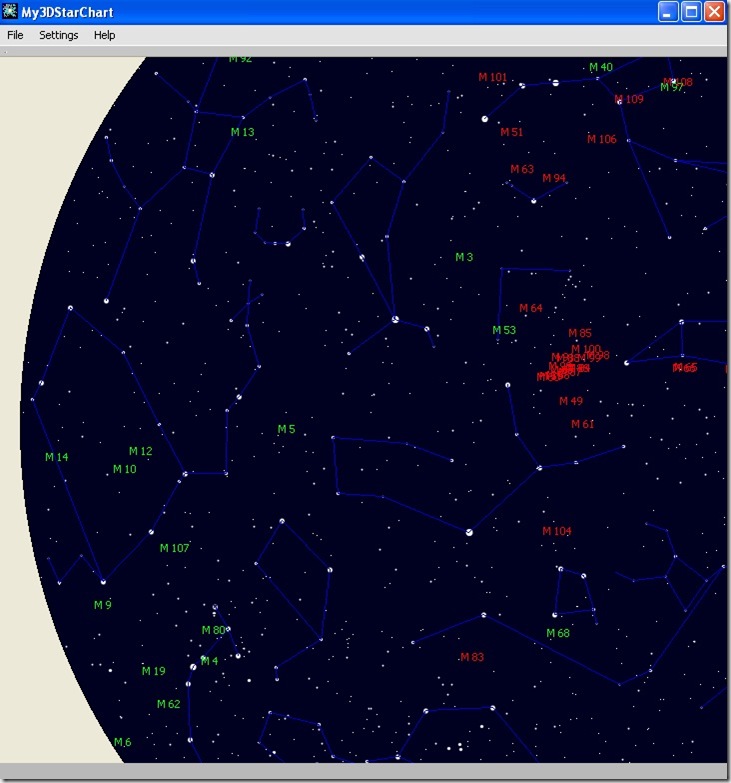Select the M 94 label
The width and height of the screenshot is (731, 783).
point(554,178)
